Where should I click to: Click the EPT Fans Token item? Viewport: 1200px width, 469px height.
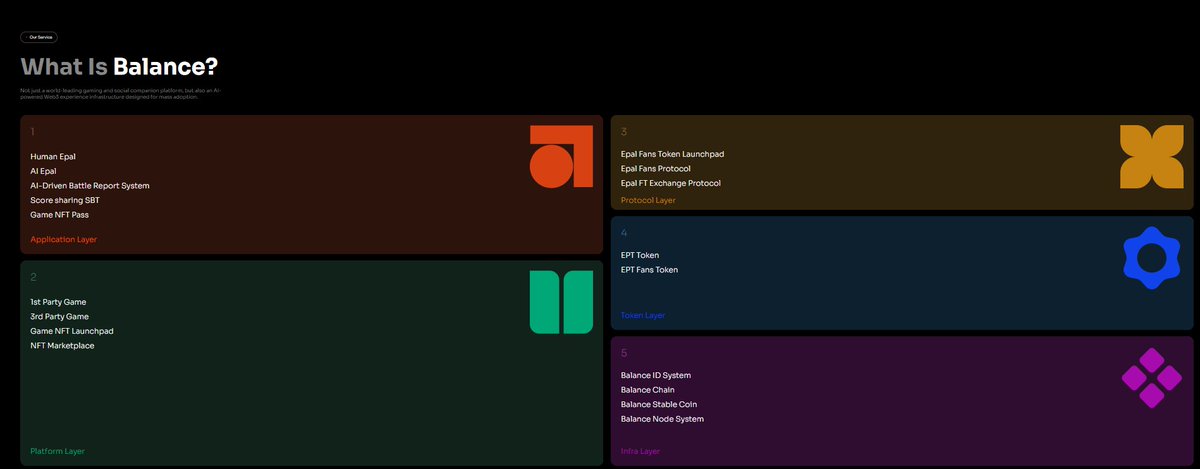click(x=650, y=270)
